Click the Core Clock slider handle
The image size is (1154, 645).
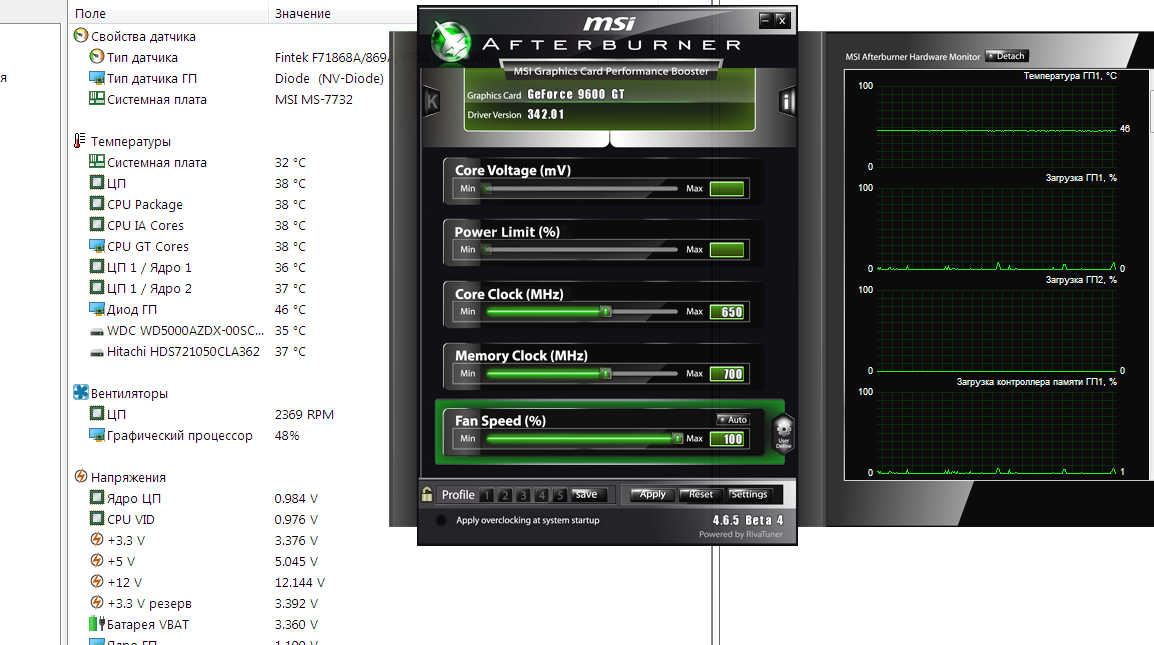tap(606, 311)
